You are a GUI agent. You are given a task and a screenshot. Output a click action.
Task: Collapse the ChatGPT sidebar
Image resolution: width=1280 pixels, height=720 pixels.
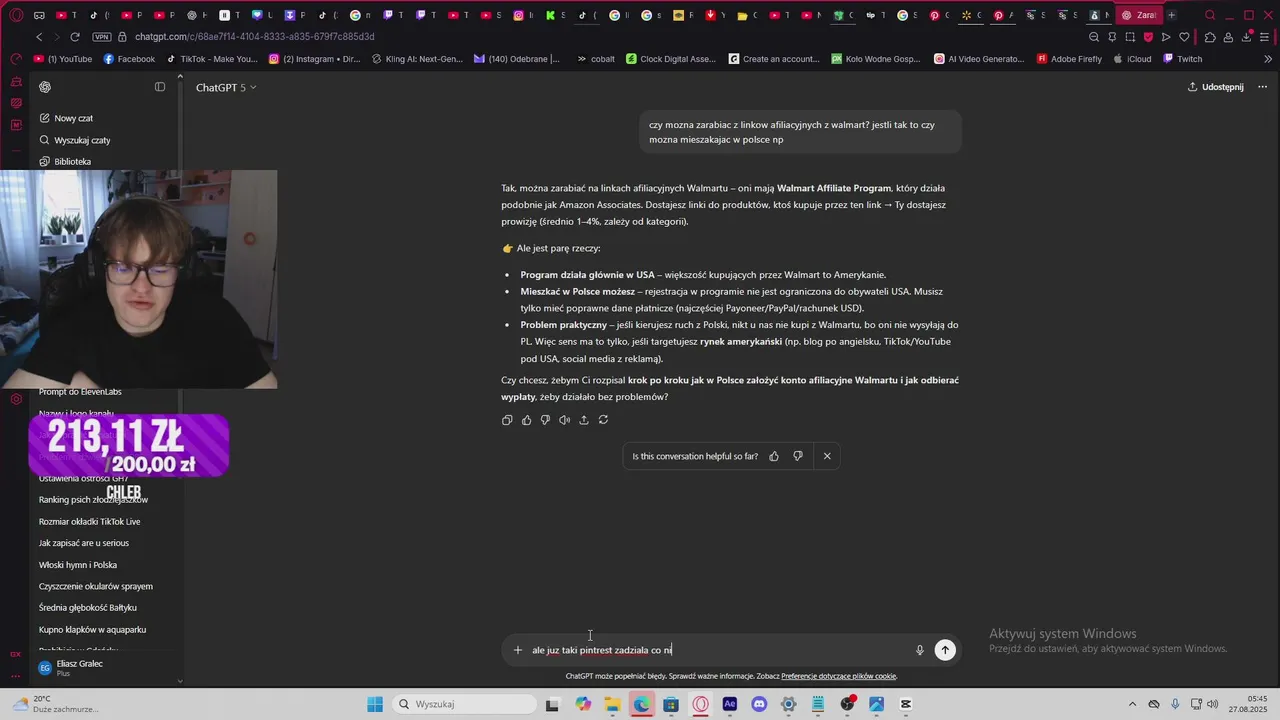[x=160, y=87]
